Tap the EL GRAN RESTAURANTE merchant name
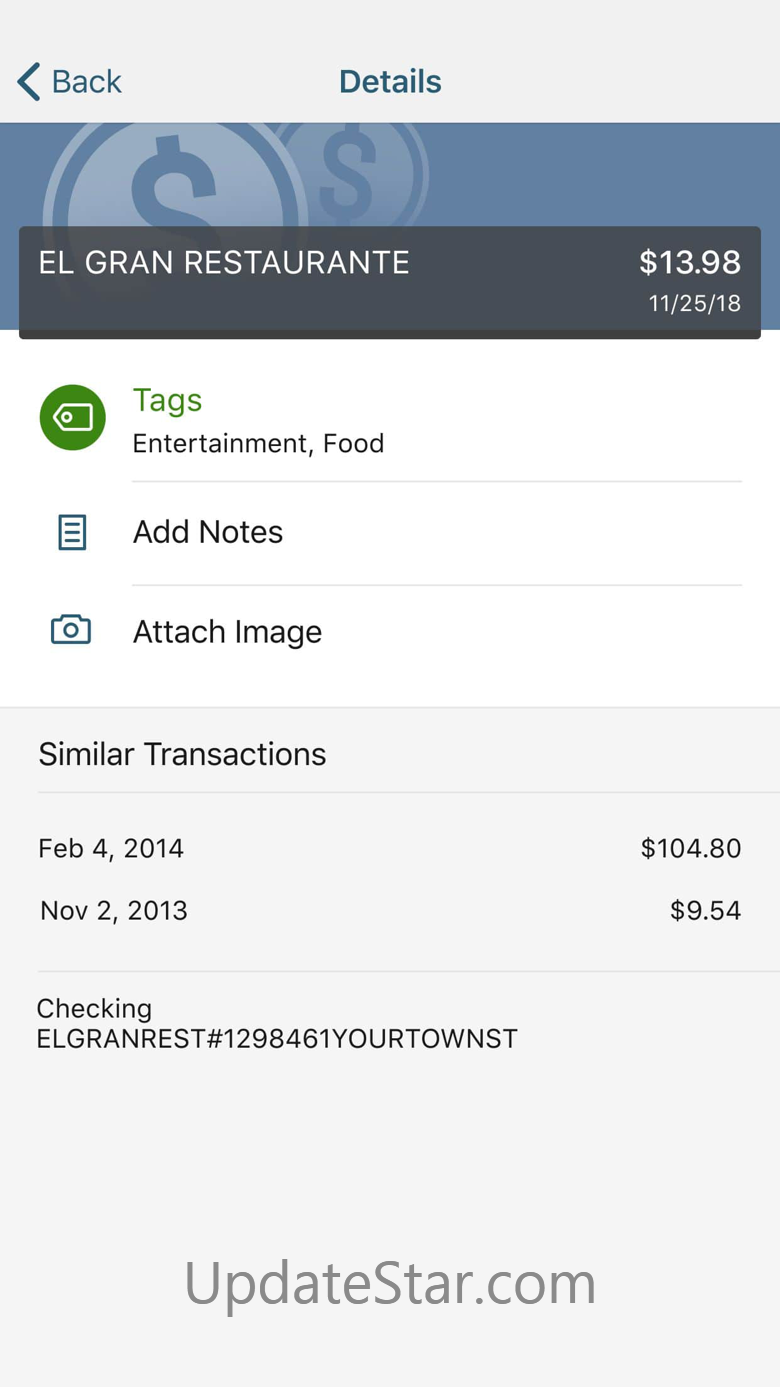 coord(224,262)
